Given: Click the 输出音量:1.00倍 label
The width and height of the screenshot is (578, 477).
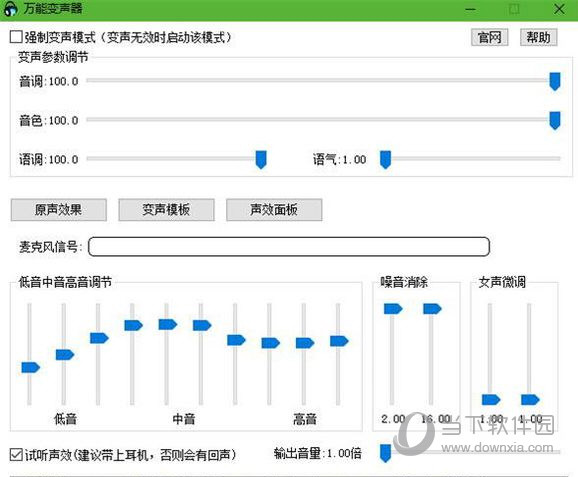Looking at the screenshot, I should 318,453.
